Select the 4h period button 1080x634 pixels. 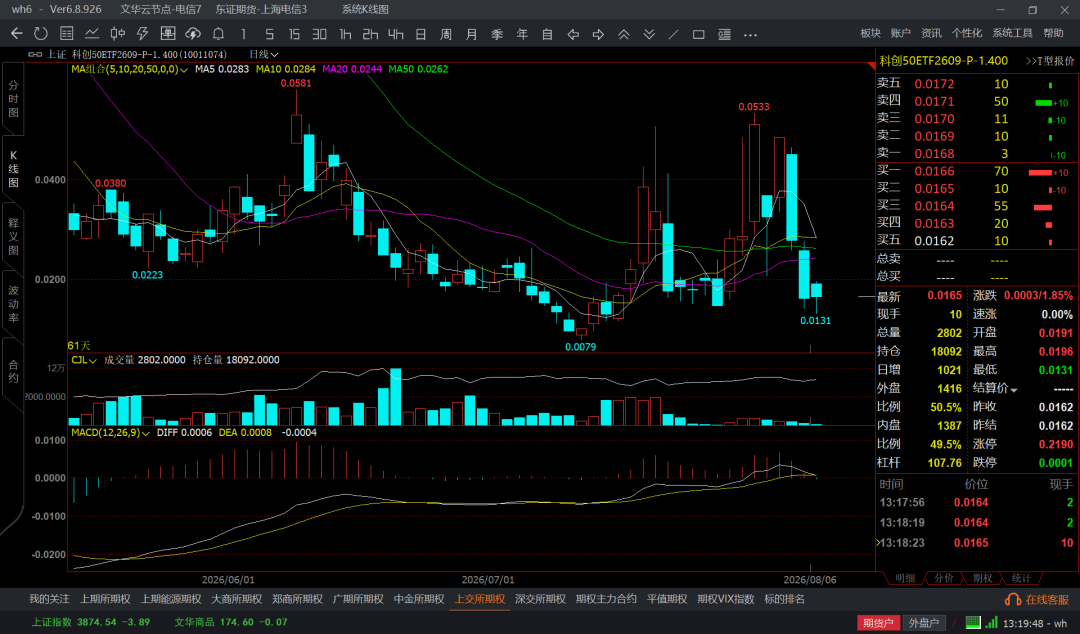[x=395, y=34]
